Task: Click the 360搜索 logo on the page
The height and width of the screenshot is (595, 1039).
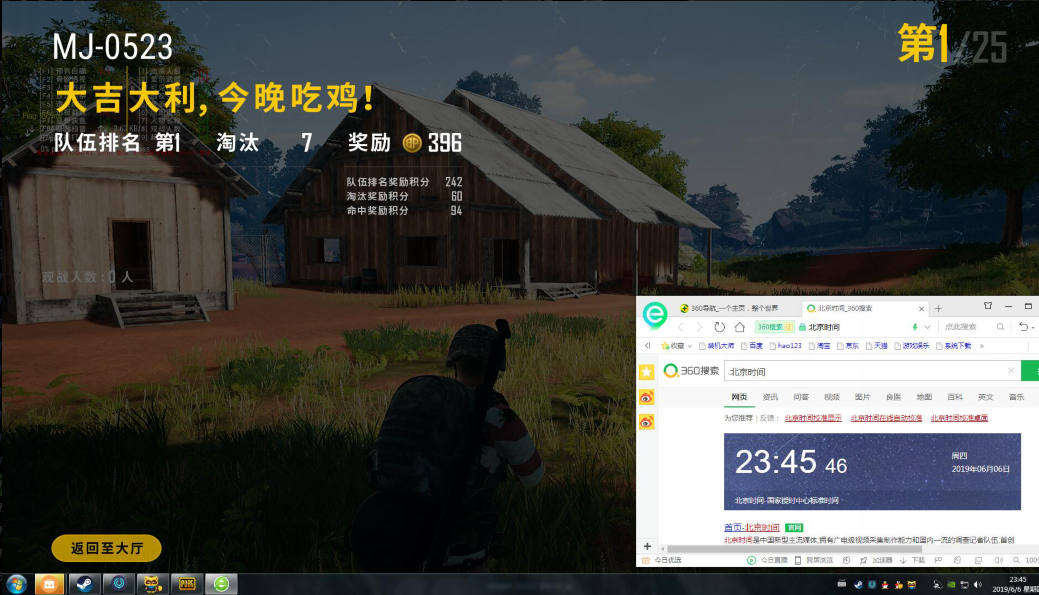Action: click(691, 371)
